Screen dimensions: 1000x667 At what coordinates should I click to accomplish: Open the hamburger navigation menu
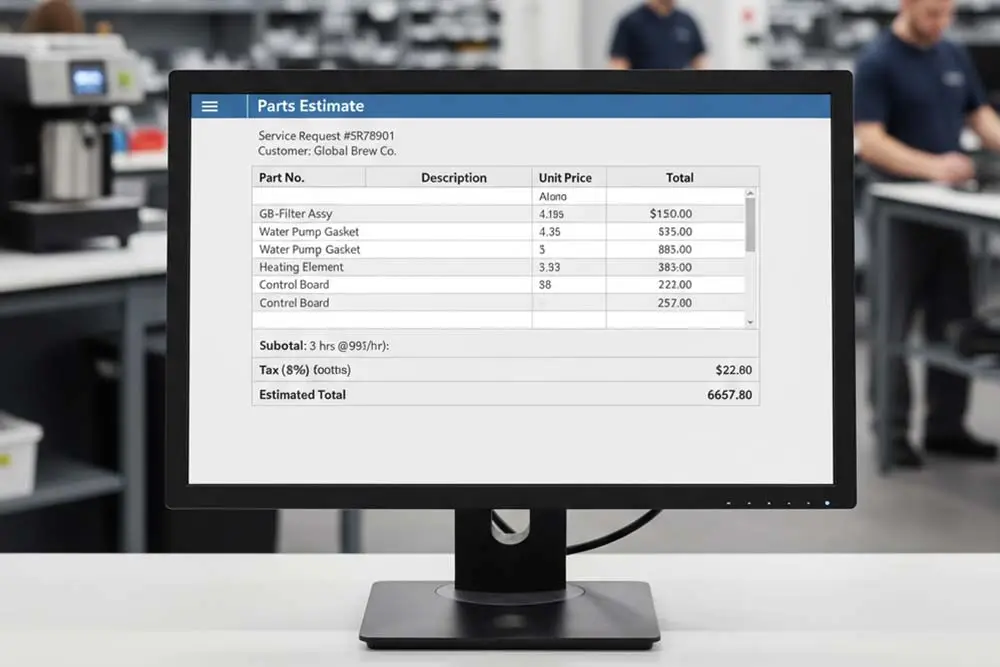pyautogui.click(x=211, y=106)
